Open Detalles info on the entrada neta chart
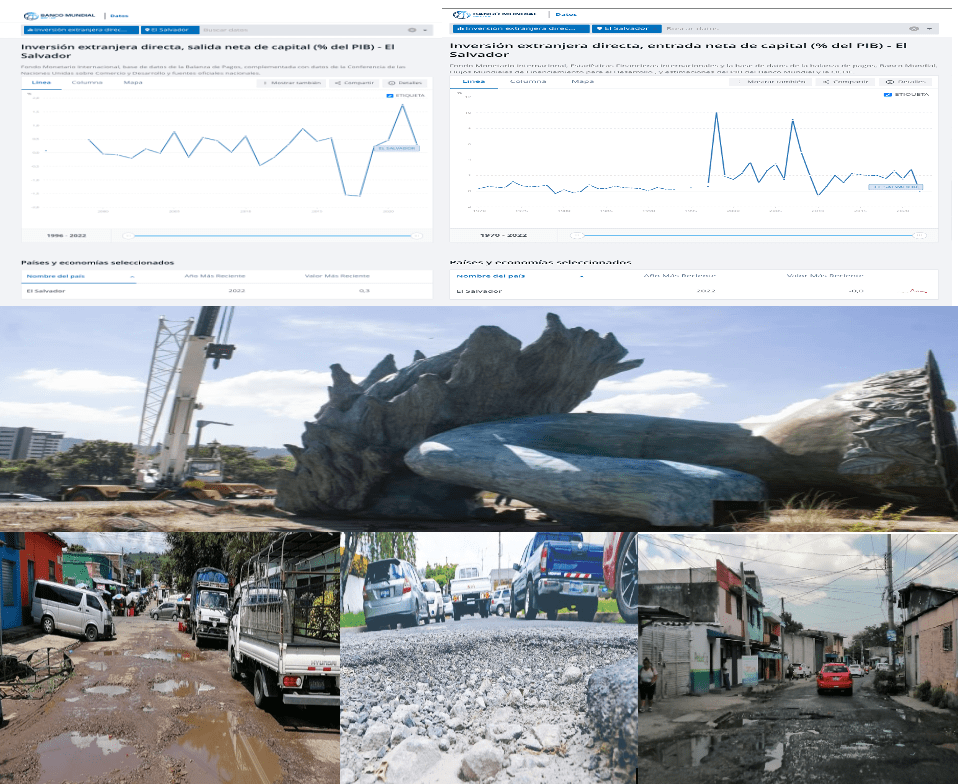 (x=906, y=81)
